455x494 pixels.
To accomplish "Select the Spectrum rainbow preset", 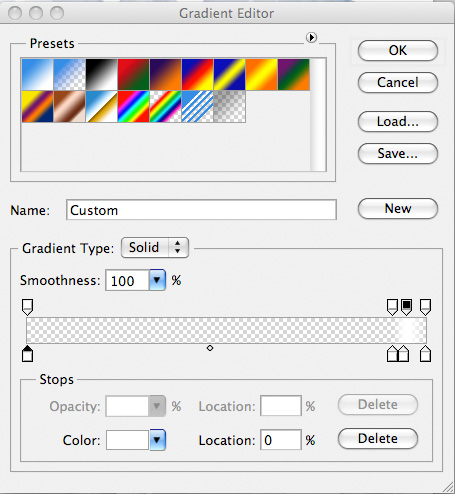I will pos(133,107).
